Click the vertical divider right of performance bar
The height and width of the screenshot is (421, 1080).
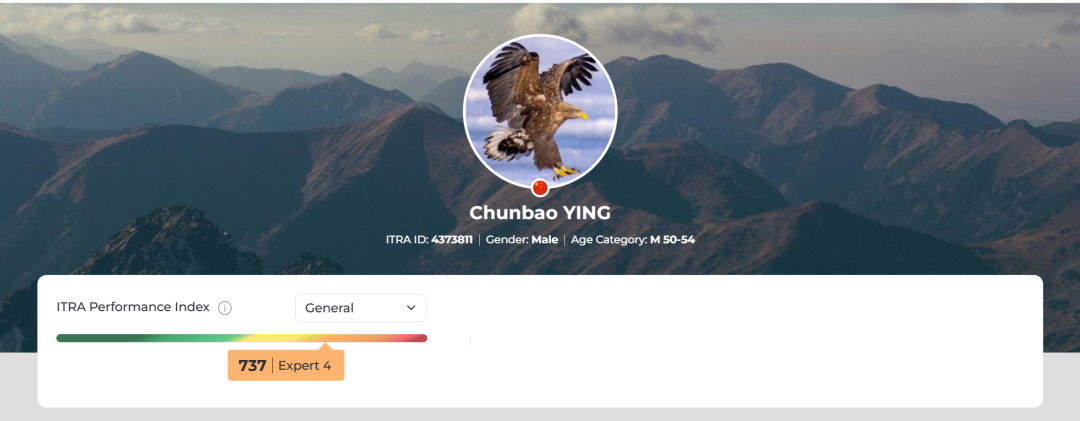(x=470, y=341)
